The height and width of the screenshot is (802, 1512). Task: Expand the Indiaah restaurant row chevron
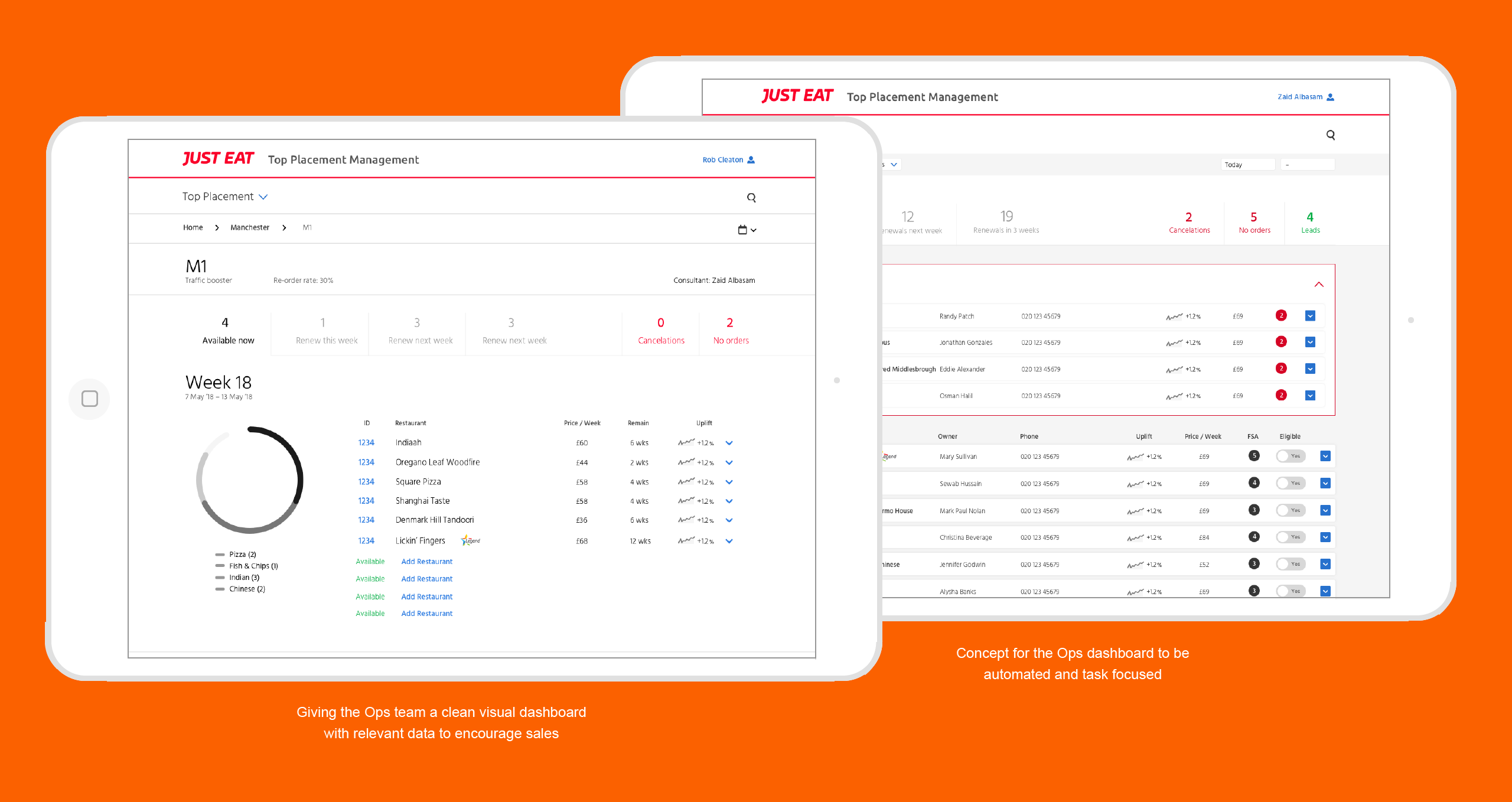729,443
